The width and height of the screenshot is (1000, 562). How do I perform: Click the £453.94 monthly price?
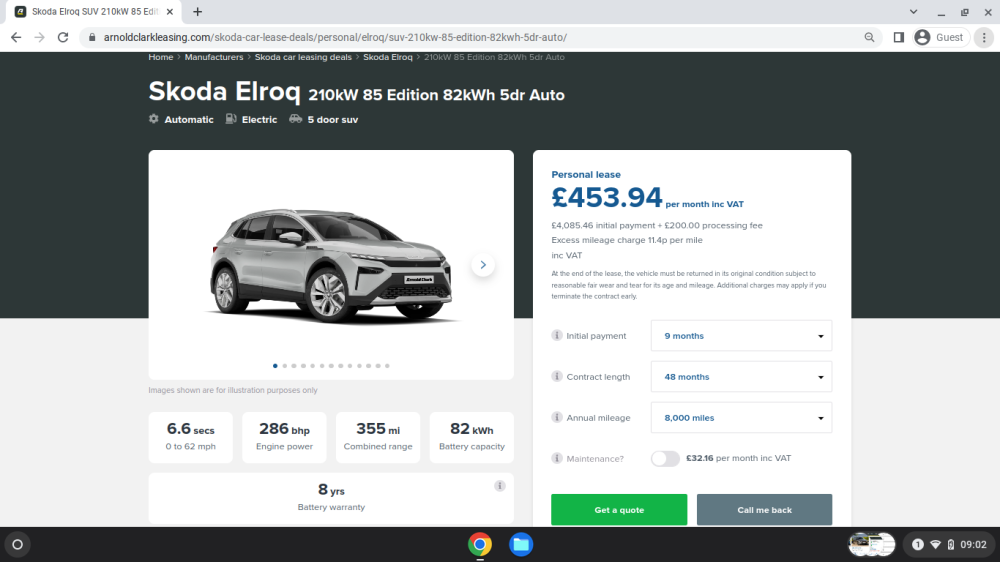coord(607,197)
